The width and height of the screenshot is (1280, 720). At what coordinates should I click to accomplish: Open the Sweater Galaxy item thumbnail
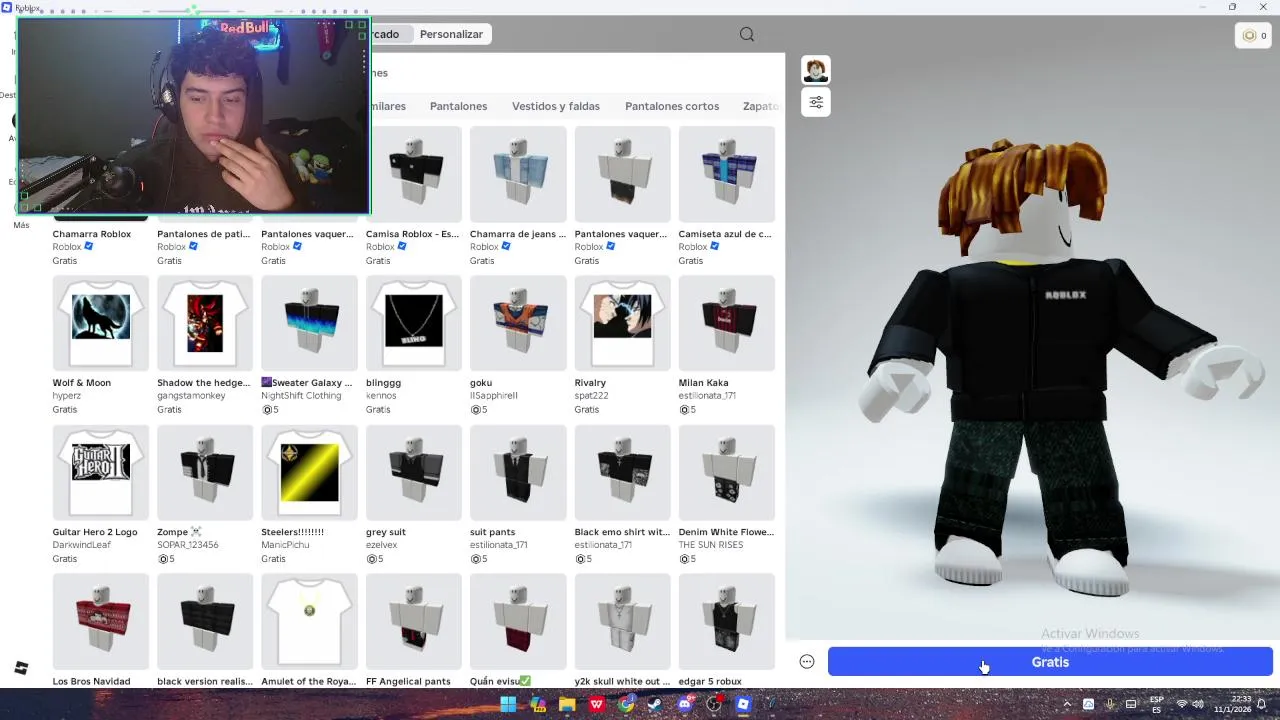(x=309, y=323)
